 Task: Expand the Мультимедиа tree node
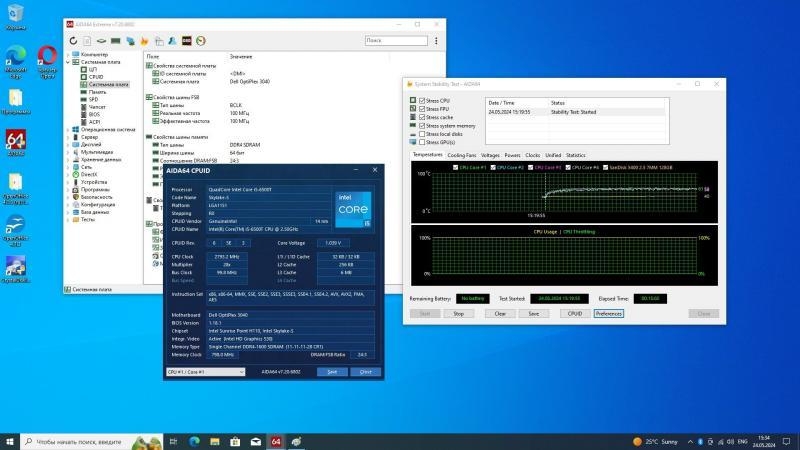tap(68, 152)
